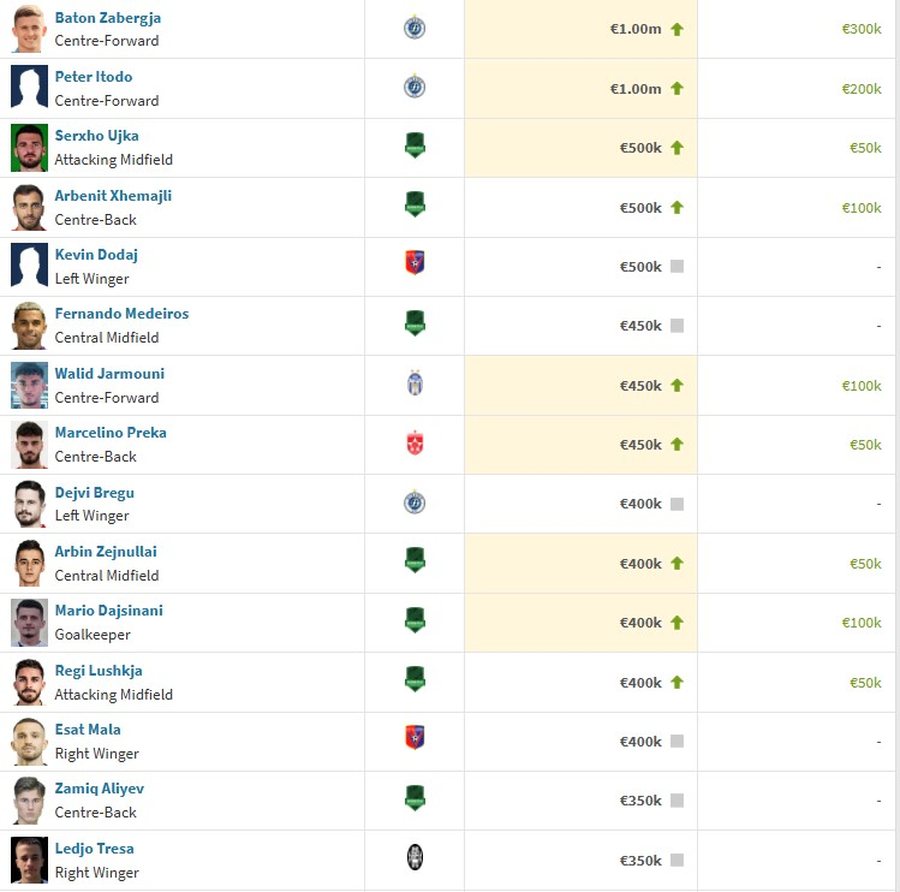
Task: Click the club crest next to Baton Zabergja
Action: (414, 28)
